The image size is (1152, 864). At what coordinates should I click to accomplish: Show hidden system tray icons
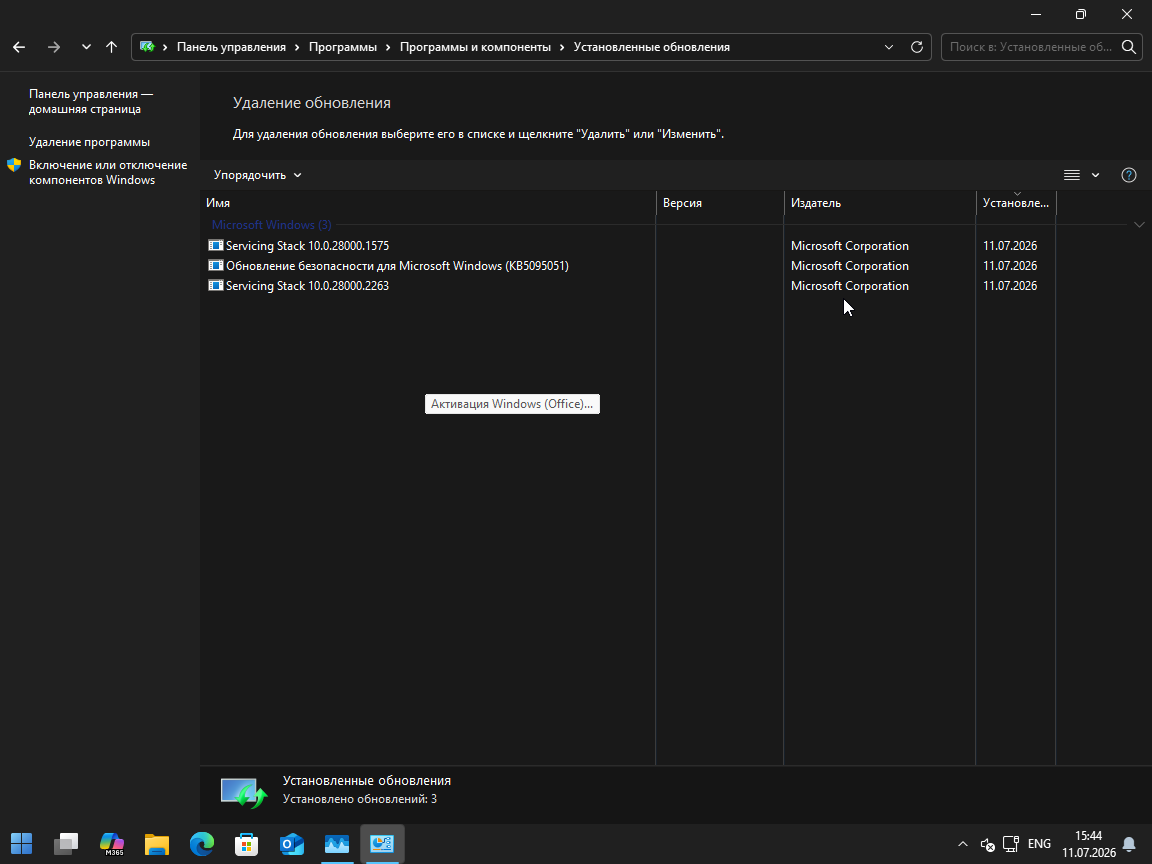click(x=962, y=844)
